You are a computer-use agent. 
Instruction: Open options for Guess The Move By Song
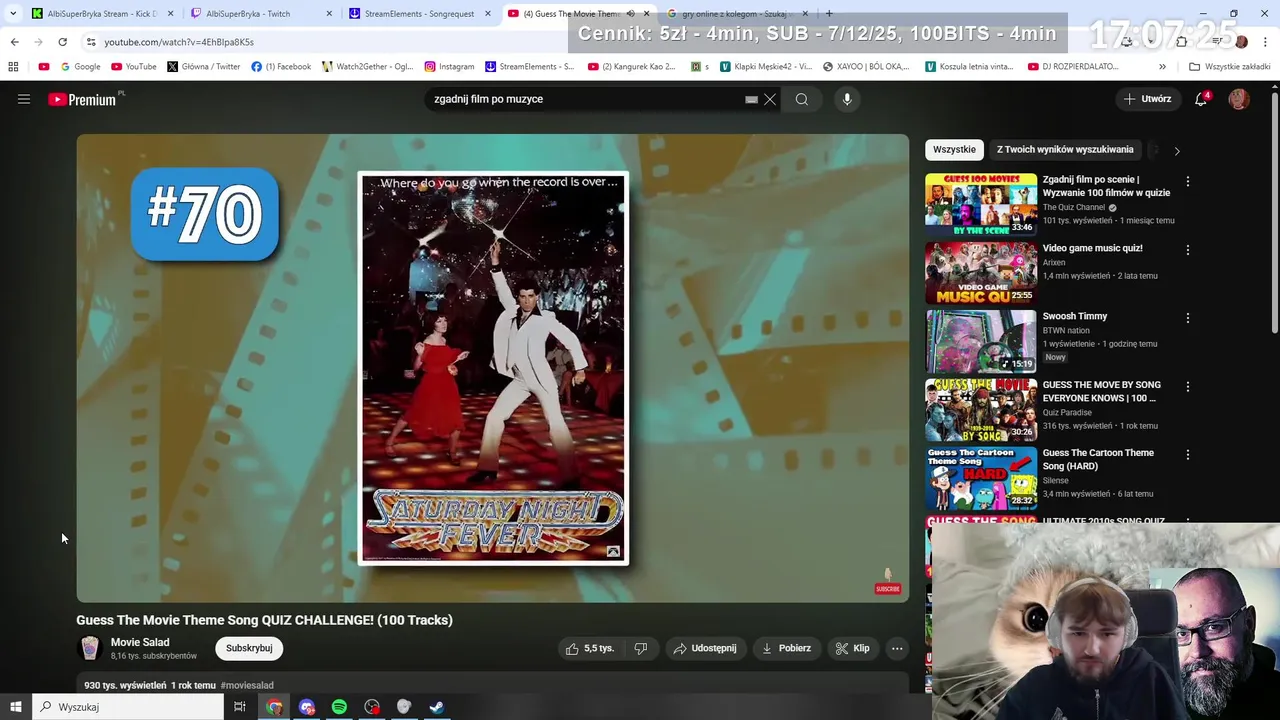point(1188,386)
